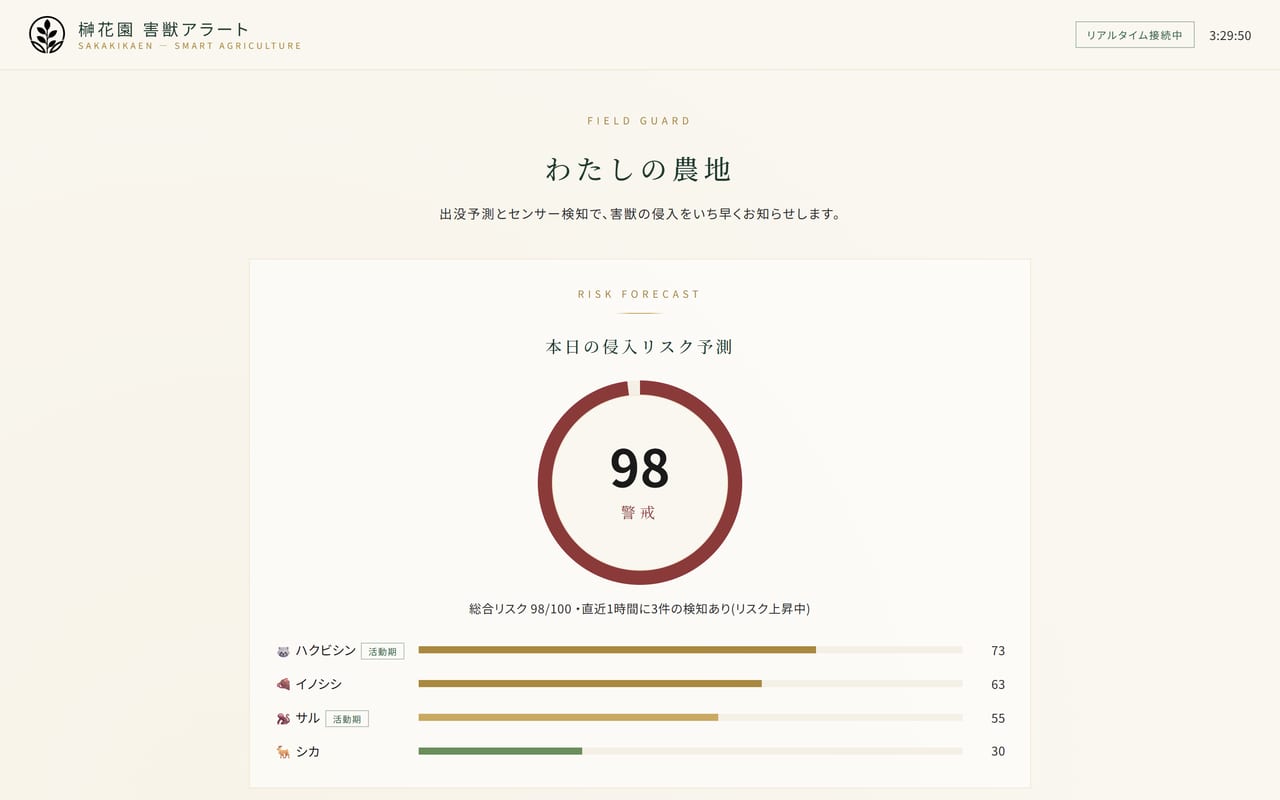This screenshot has height=800, width=1280.
Task: Click the RISK FORECAST section label
Action: (x=640, y=295)
